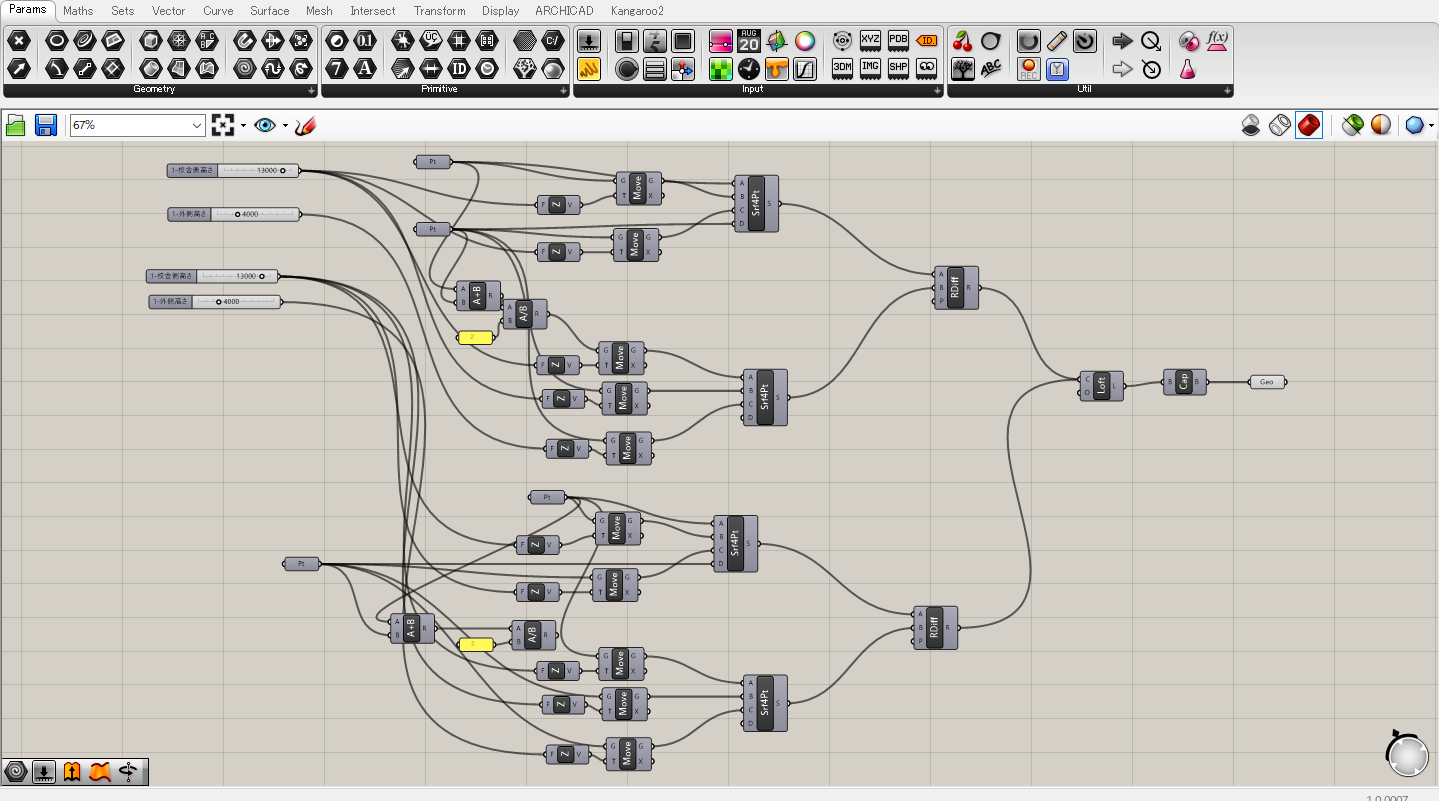This screenshot has width=1439, height=801.
Task: Activate the sketch brush tool icon
Action: coord(305,125)
